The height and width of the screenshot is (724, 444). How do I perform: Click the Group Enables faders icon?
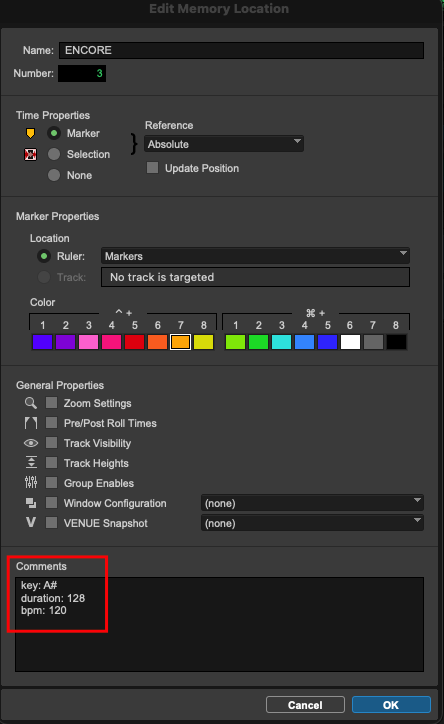pos(31,483)
